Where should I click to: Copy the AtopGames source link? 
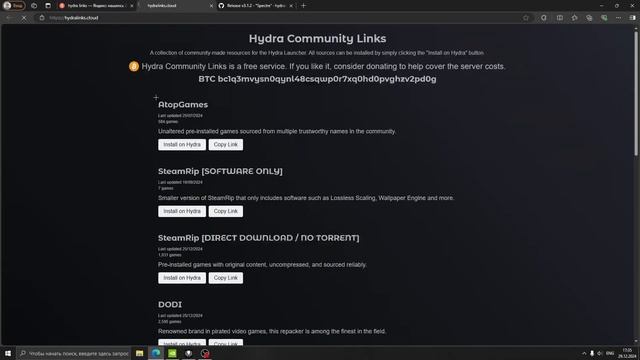click(226, 144)
